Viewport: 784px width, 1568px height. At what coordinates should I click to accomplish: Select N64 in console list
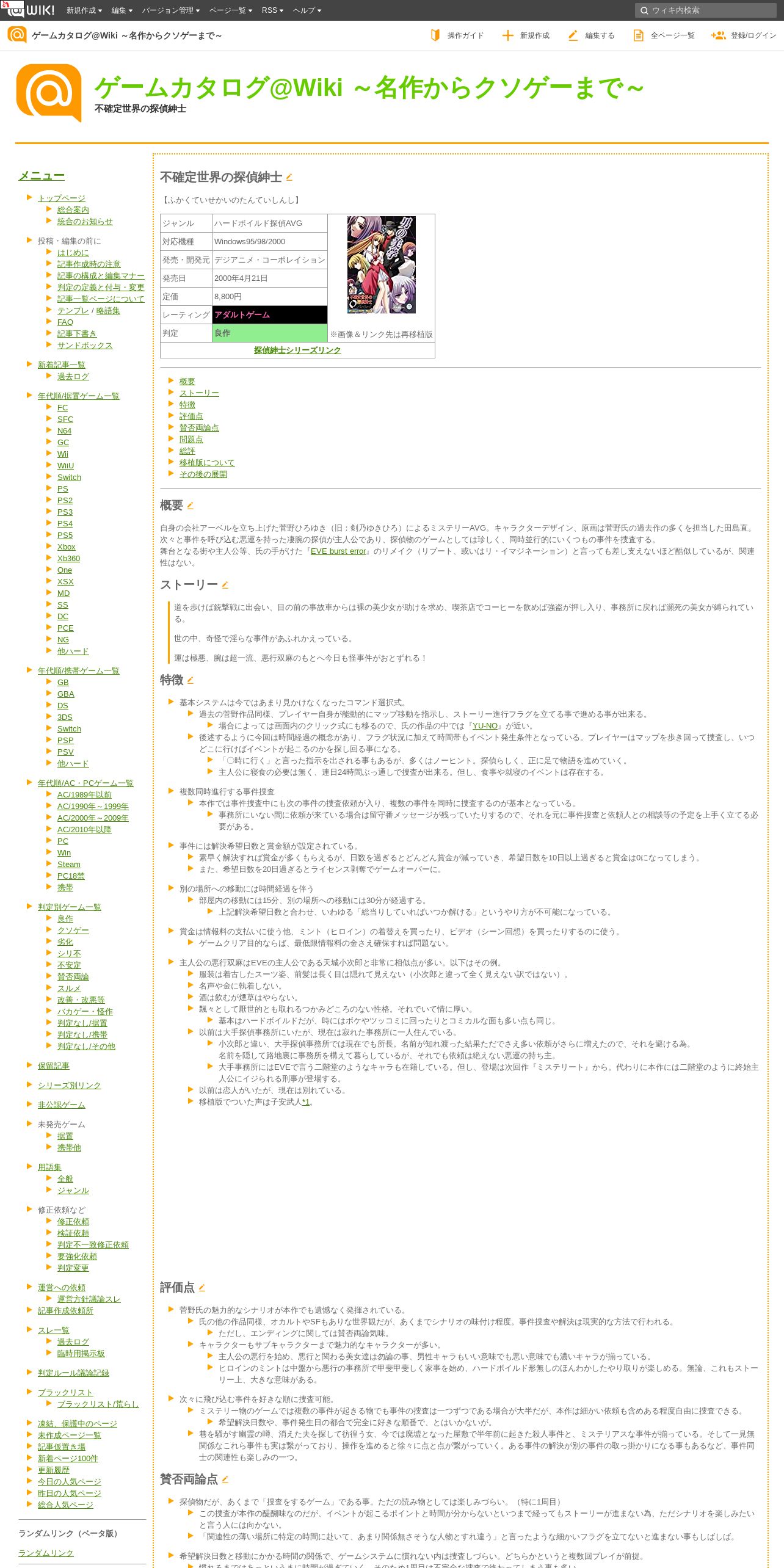coord(64,431)
